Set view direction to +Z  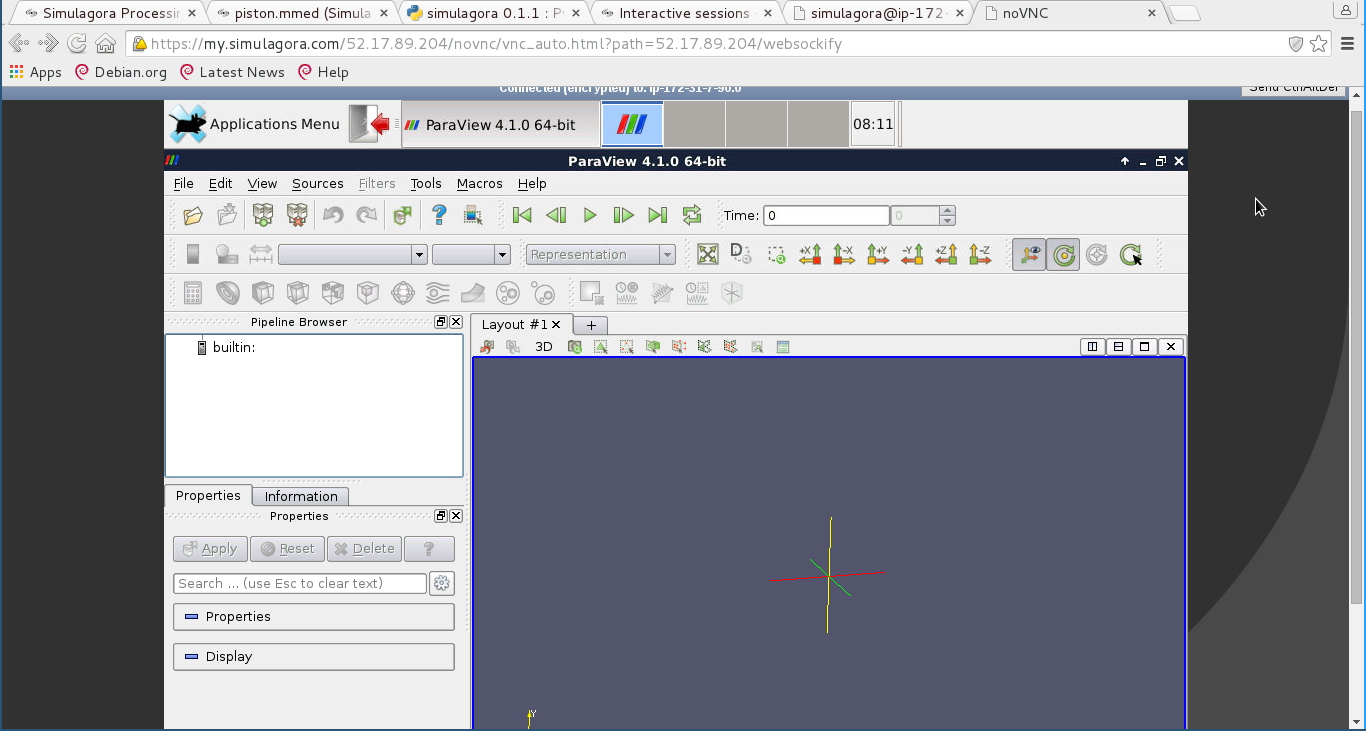click(x=946, y=255)
